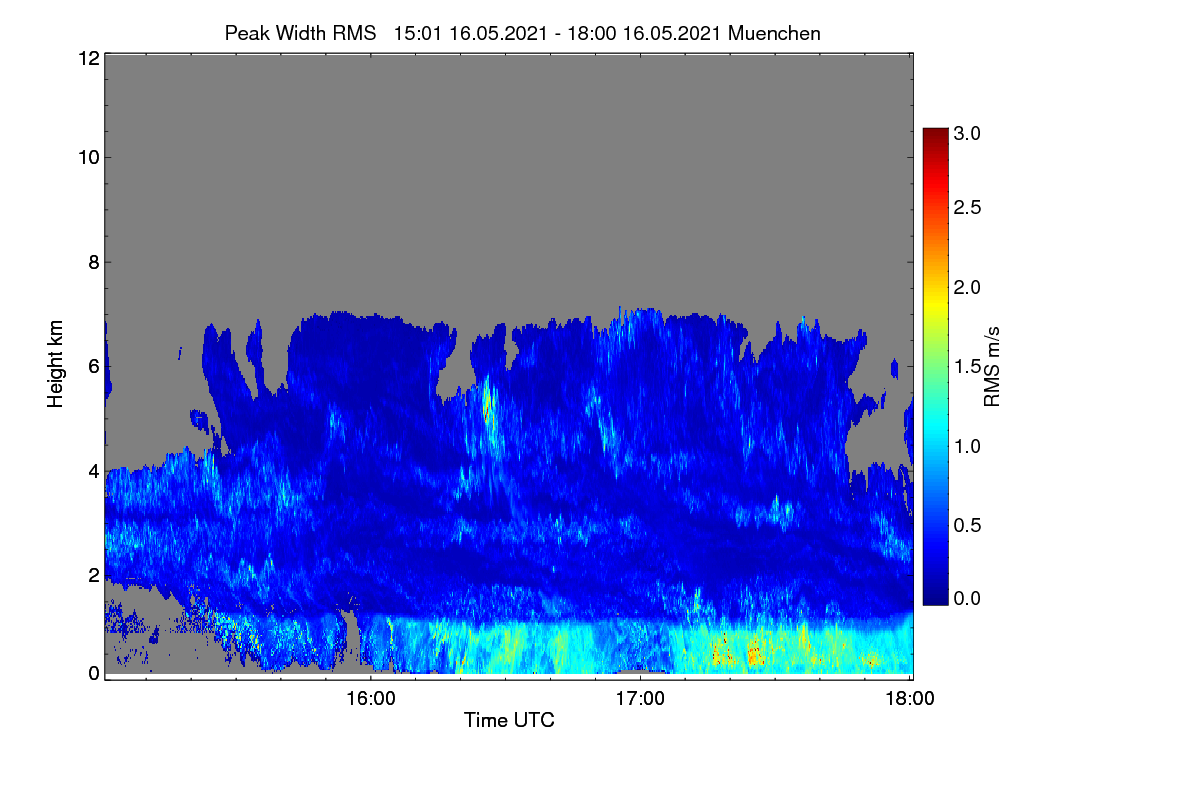Viewport: 1200px width, 800px height.
Task: Click the colorbar value 0.0
Action: click(967, 598)
